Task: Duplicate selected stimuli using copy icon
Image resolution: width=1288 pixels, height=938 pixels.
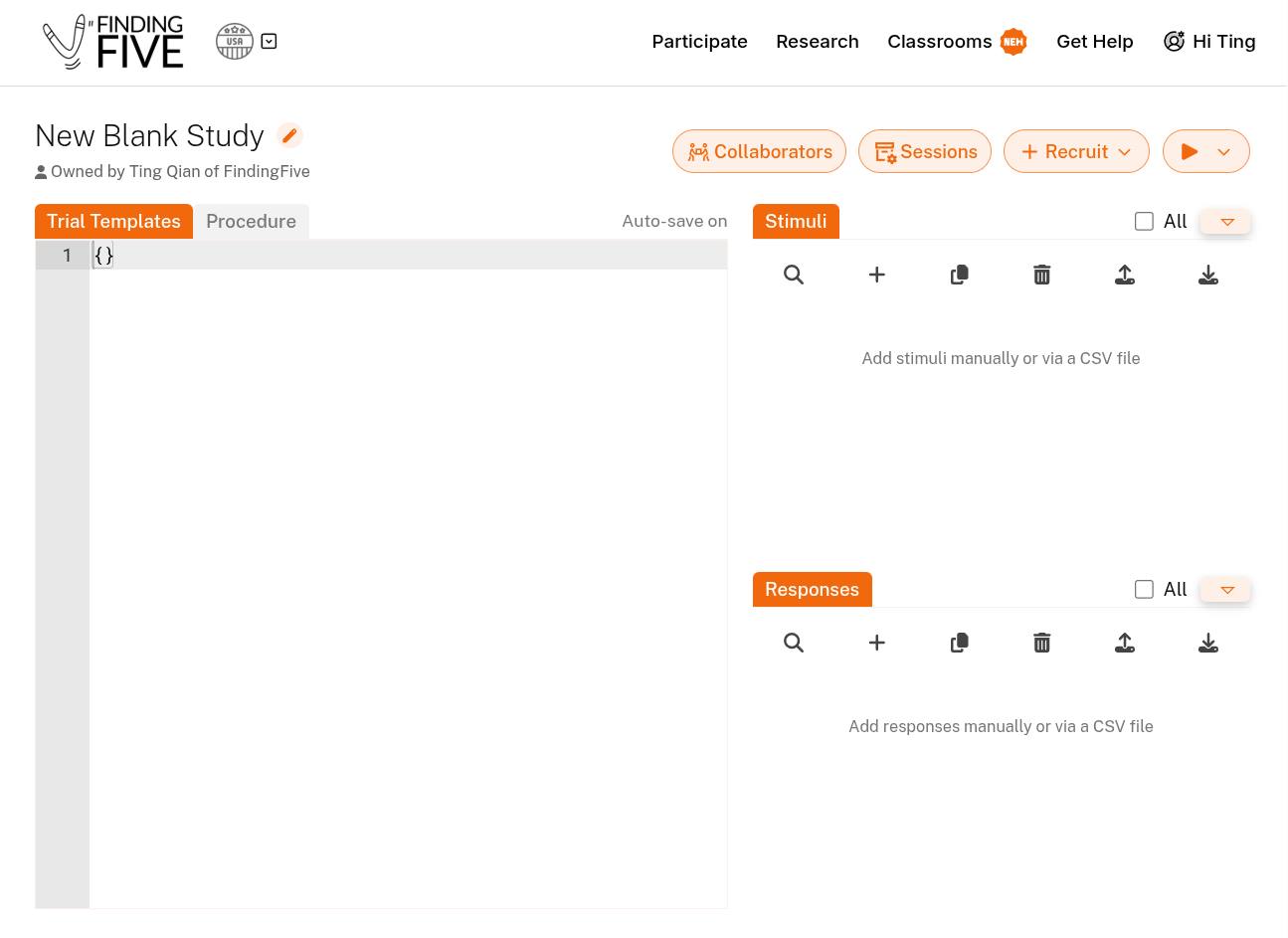Action: click(x=959, y=275)
